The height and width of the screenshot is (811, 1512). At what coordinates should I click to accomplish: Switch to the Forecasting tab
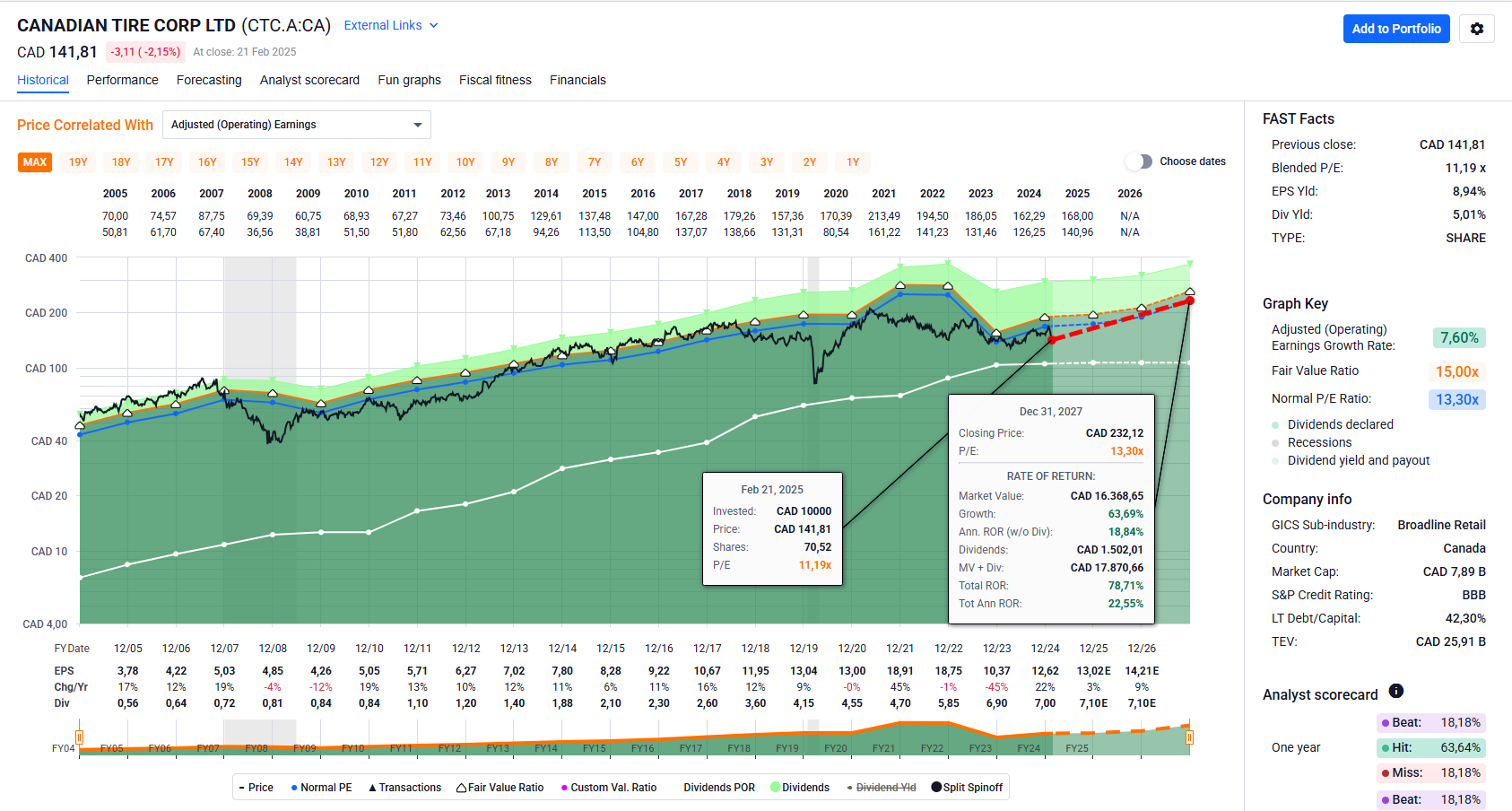pyautogui.click(x=209, y=80)
